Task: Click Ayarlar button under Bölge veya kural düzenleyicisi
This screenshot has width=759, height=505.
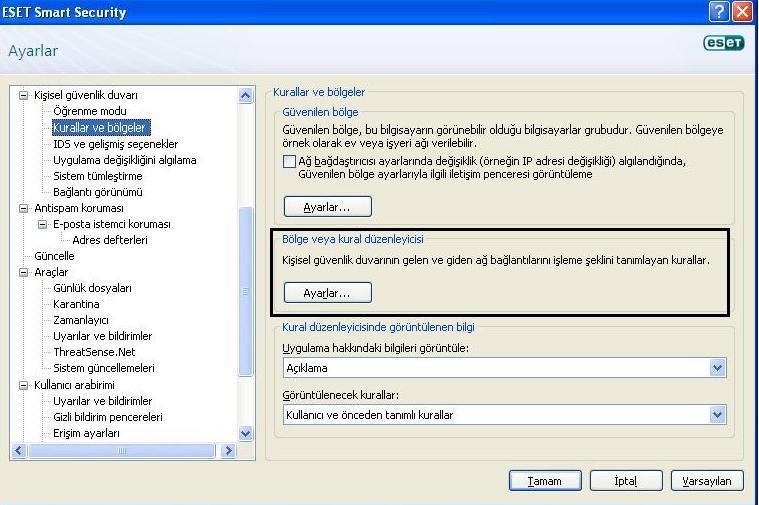Action: point(328,293)
